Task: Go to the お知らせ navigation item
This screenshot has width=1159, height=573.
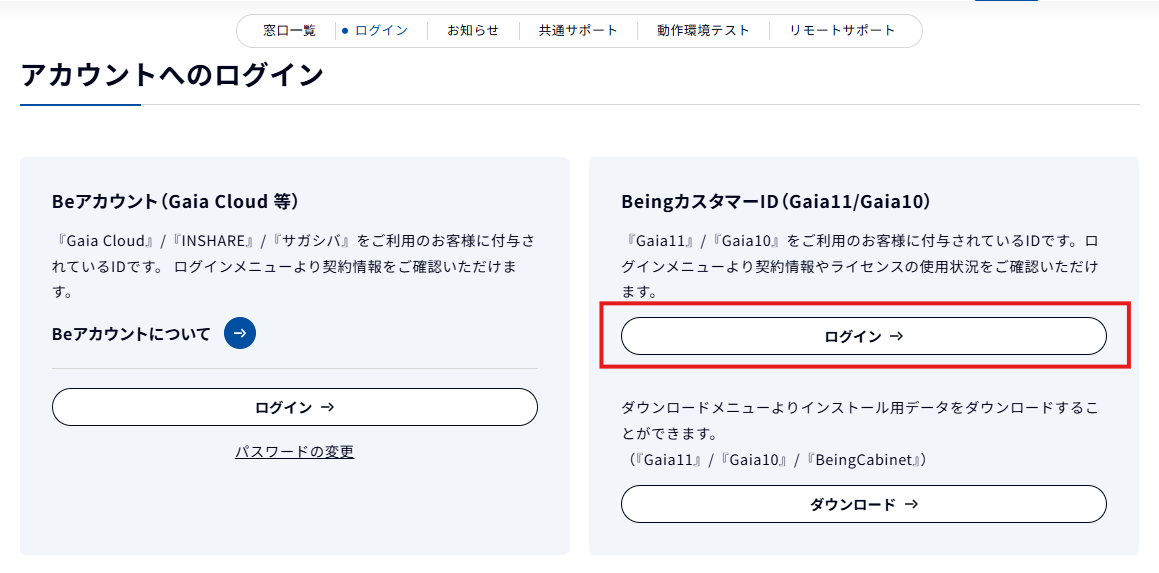Action: (x=473, y=30)
